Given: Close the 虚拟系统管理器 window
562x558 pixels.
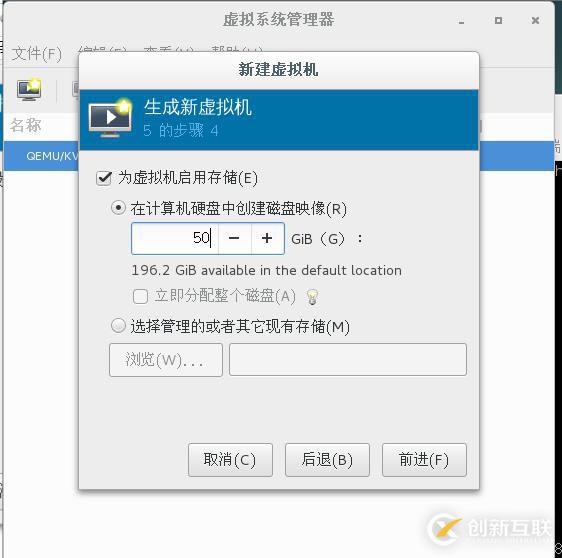Looking at the screenshot, I should (535, 21).
